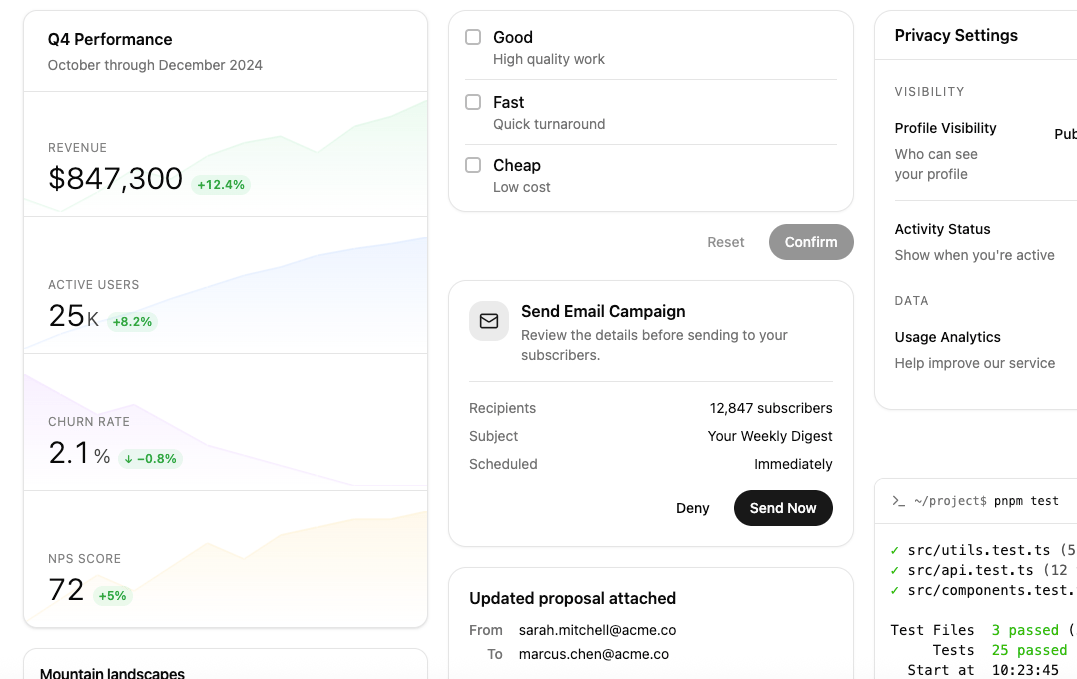The image size is (1077, 679).
Task: Click the active users +8.2% badge
Action: click(132, 321)
